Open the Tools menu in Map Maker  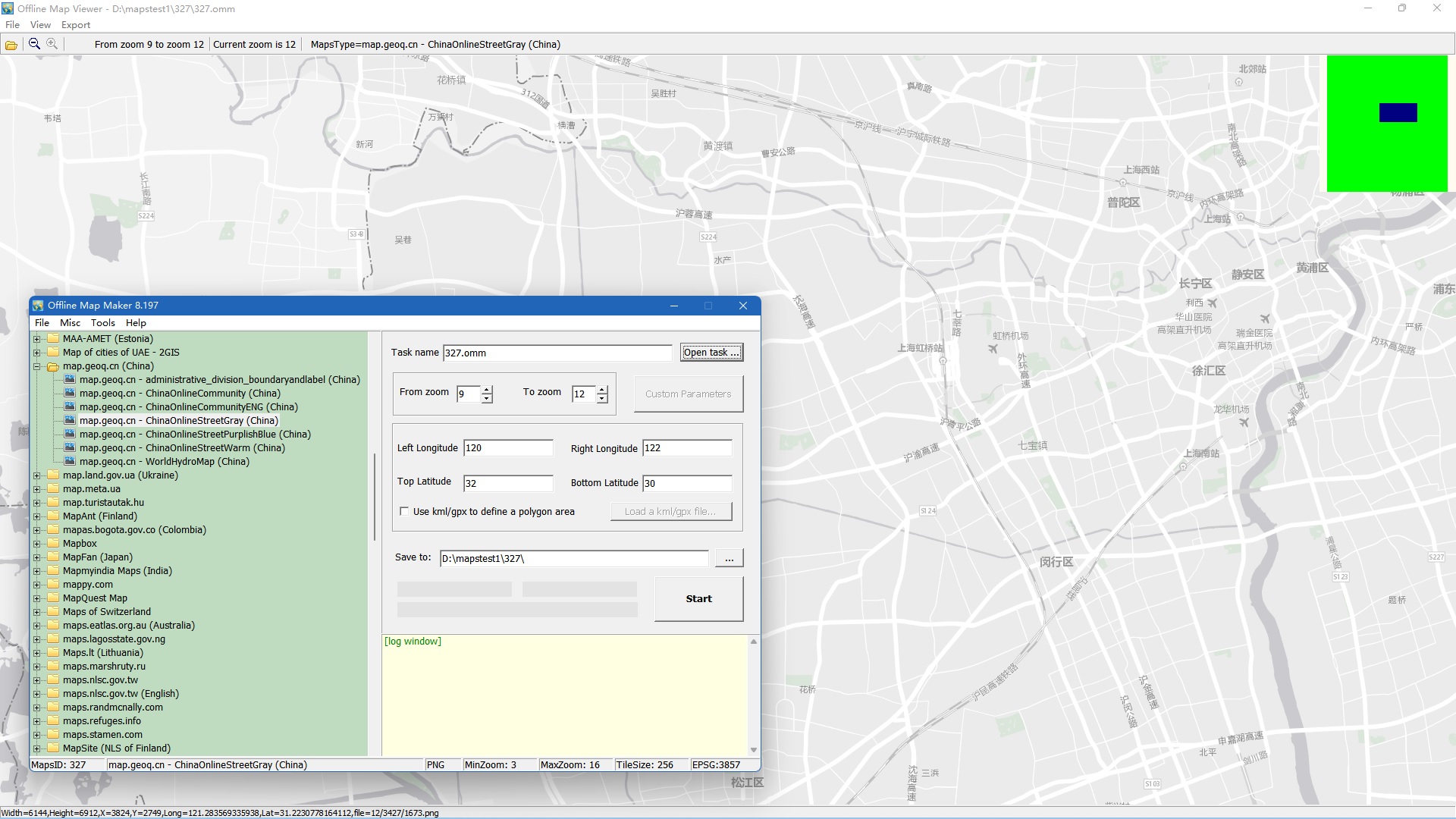(102, 323)
